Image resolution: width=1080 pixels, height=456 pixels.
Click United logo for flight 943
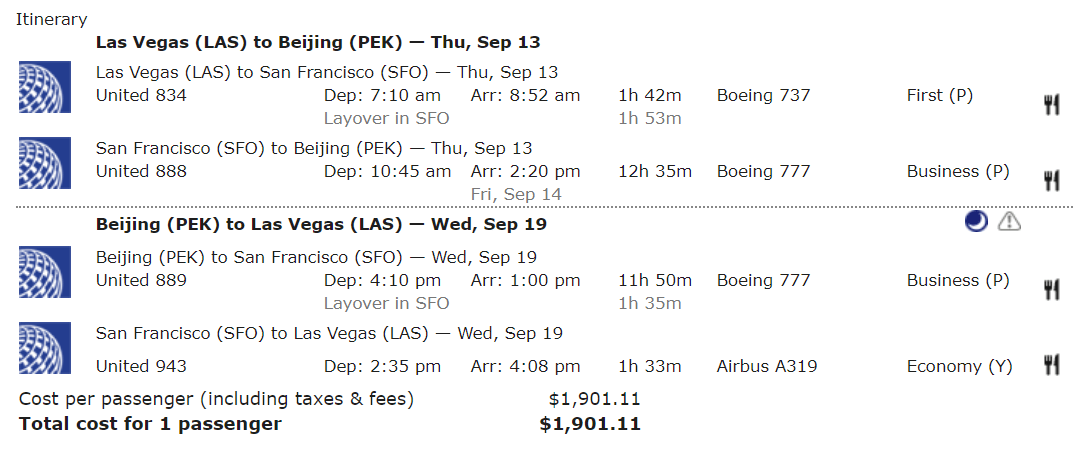click(45, 348)
